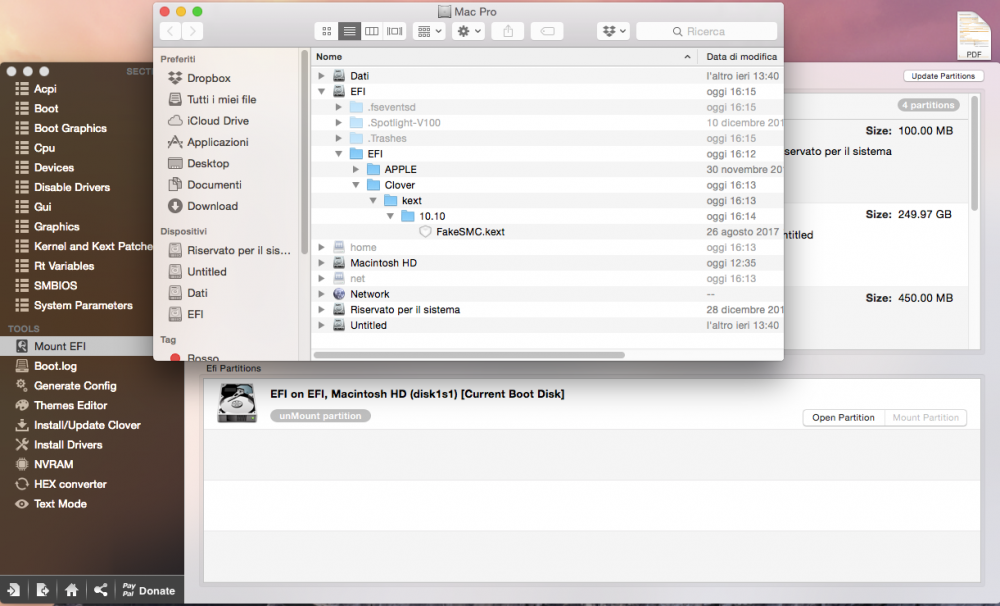Click the Finder Ricerca search field
Image resolution: width=1000 pixels, height=606 pixels.
coord(707,31)
